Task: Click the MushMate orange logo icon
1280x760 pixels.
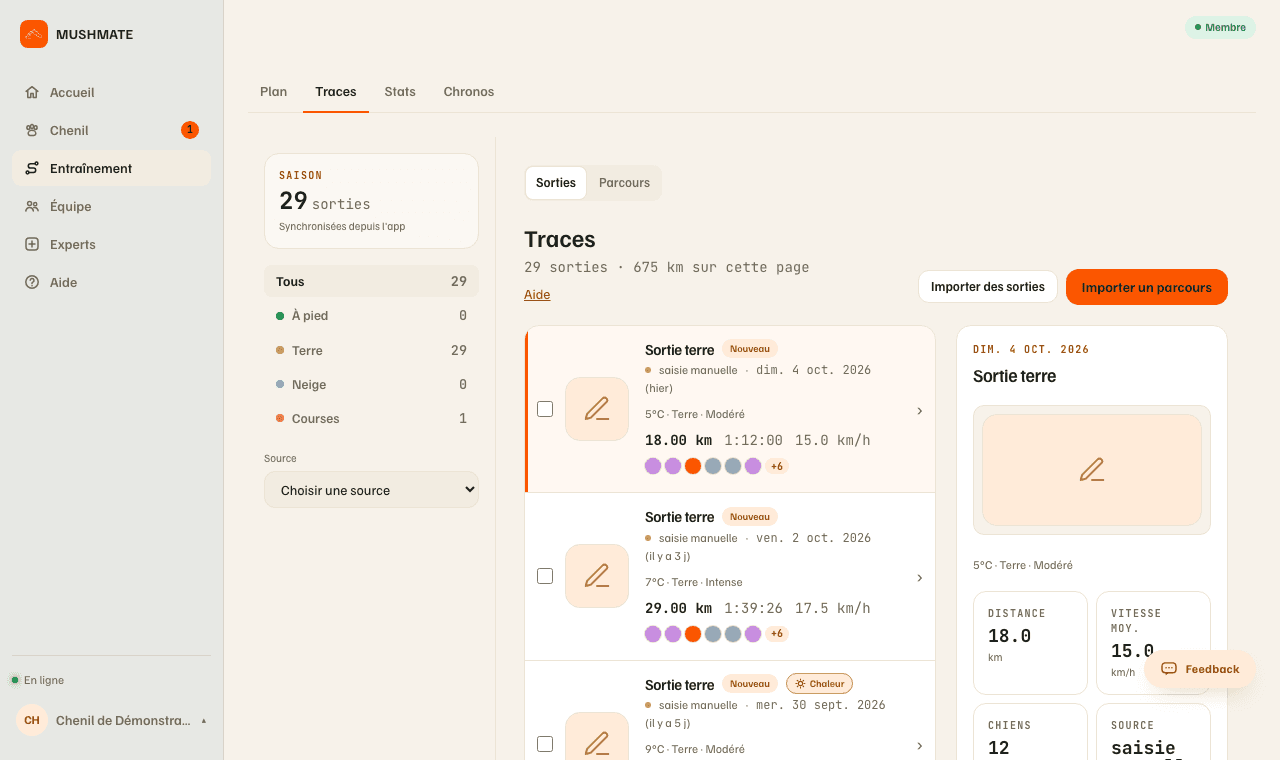Action: click(34, 34)
